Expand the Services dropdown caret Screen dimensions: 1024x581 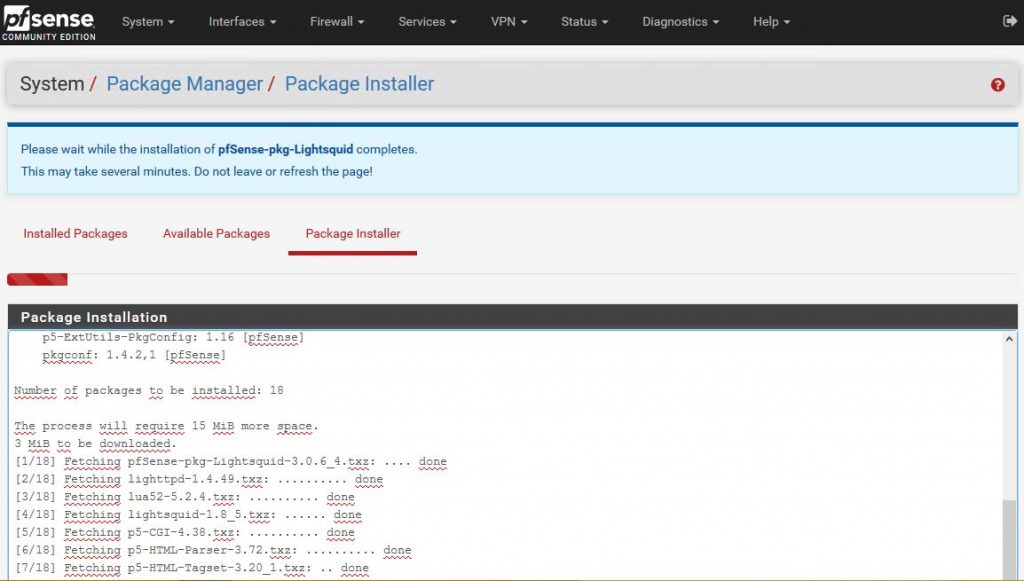pyautogui.click(x=451, y=21)
